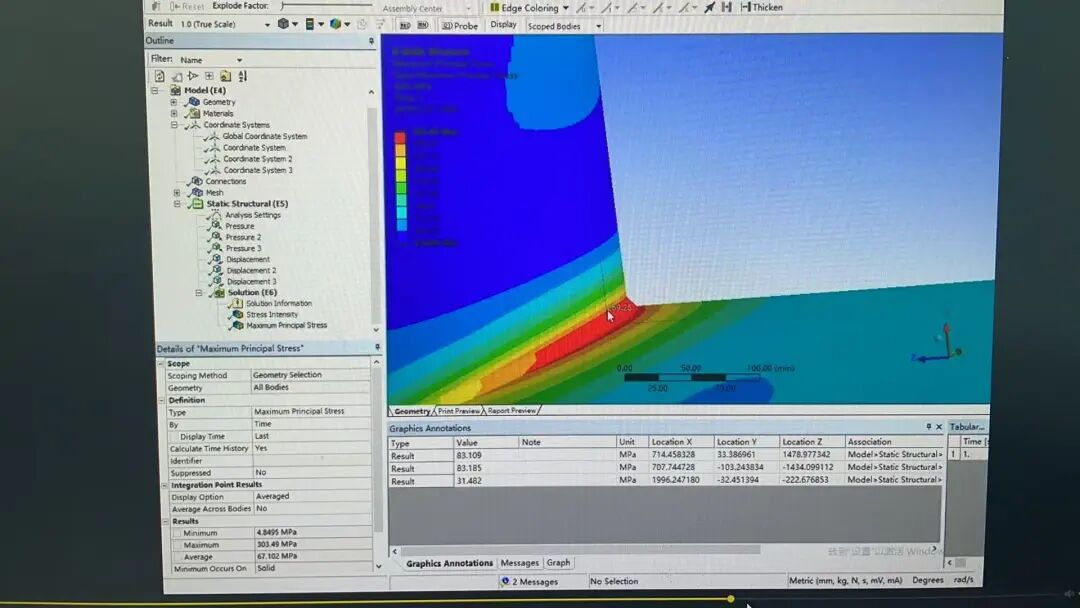Image resolution: width=1080 pixels, height=608 pixels.
Task: Open the Edge Coloring dropdown arrow
Action: [565, 8]
